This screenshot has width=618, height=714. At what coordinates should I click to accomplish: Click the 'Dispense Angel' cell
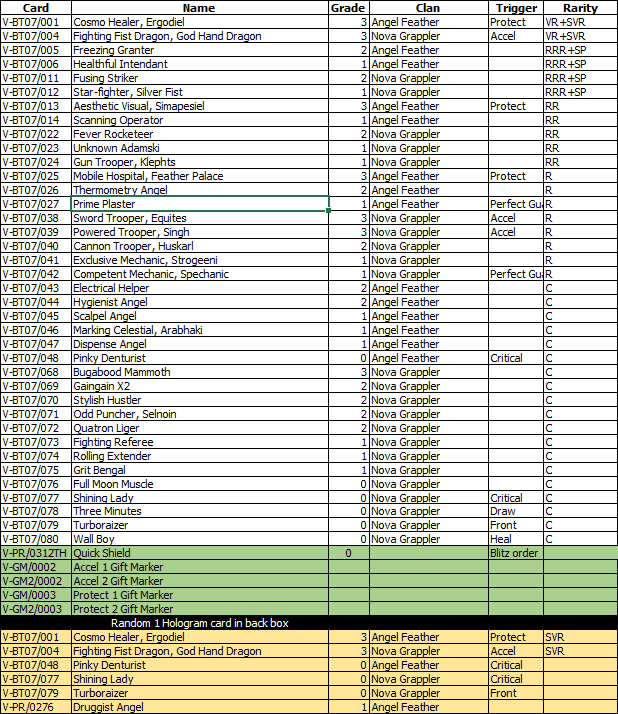coord(200,344)
